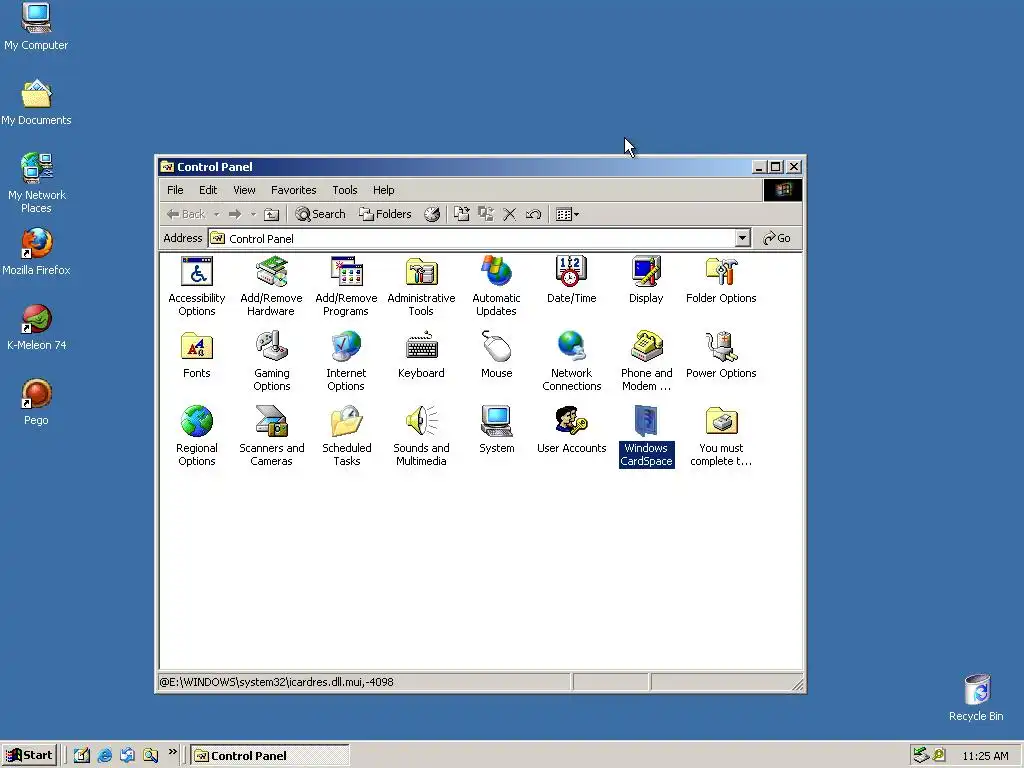This screenshot has height=768, width=1024.
Task: Launch Internet Explorer from Quick Launch
Action: [x=104, y=756]
